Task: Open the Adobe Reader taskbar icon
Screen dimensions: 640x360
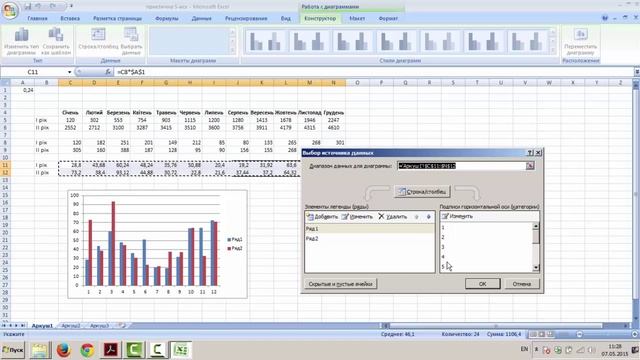Action: [111, 350]
